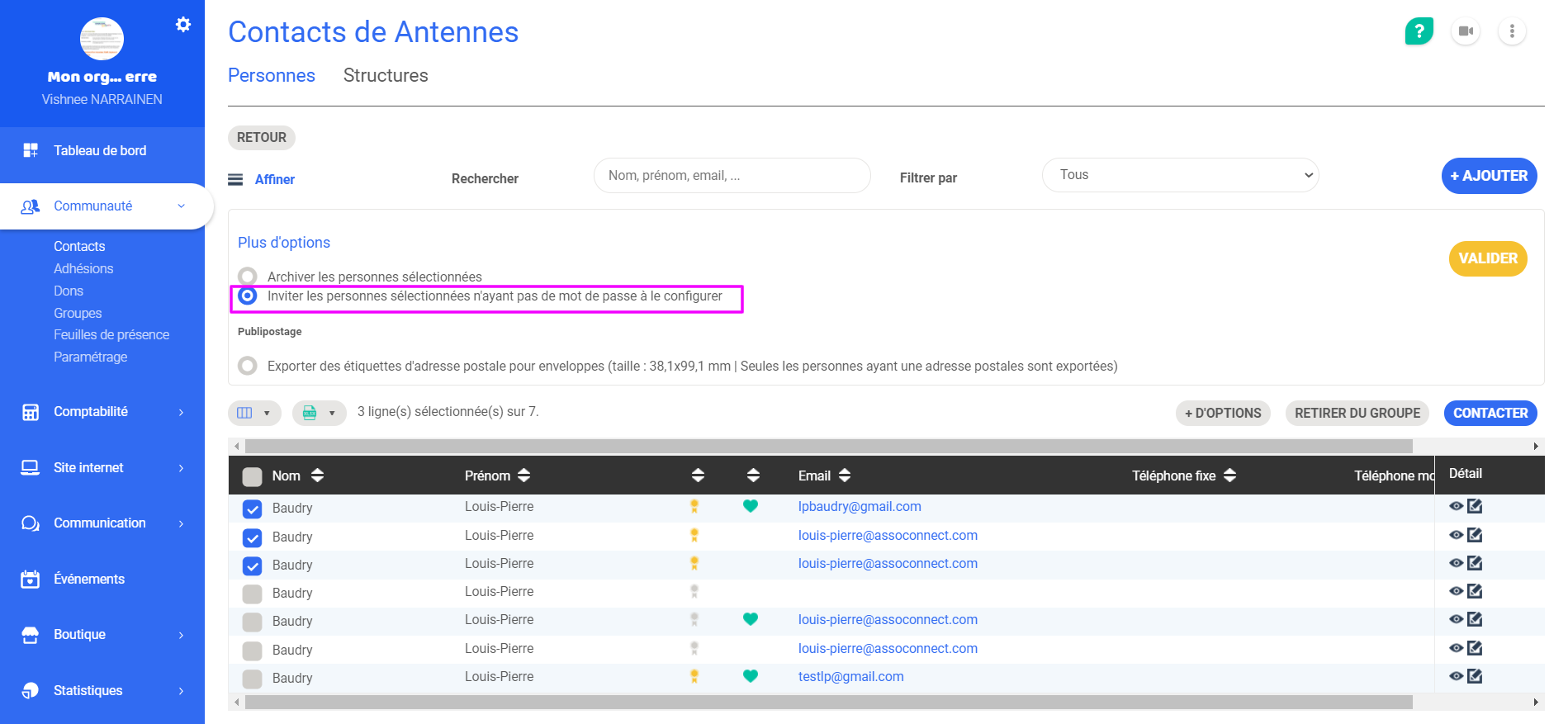Click the search field for name or email
The image size is (1568, 724).
[x=732, y=176]
